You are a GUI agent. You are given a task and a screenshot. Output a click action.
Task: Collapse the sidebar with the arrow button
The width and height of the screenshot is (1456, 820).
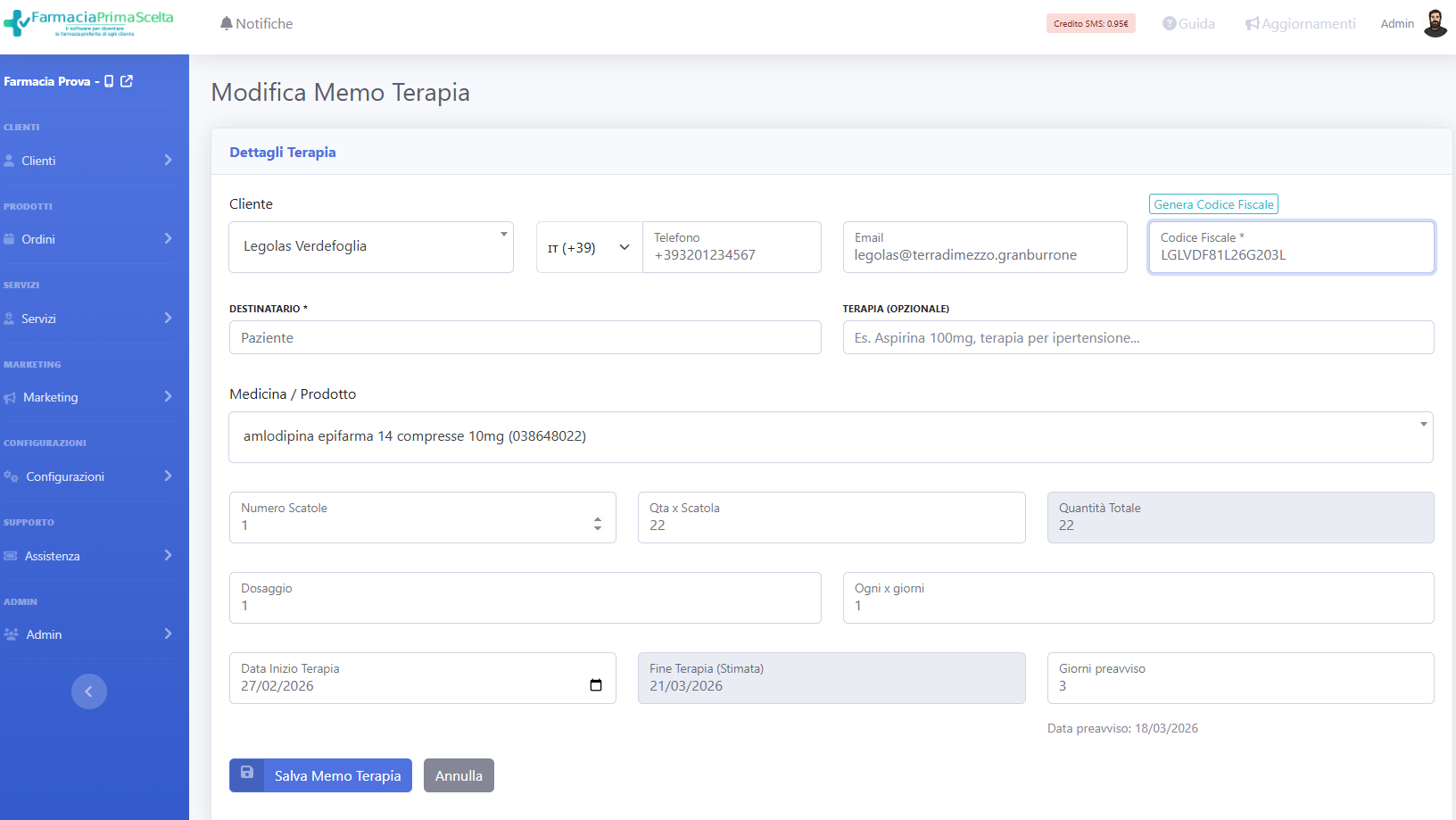pyautogui.click(x=89, y=692)
